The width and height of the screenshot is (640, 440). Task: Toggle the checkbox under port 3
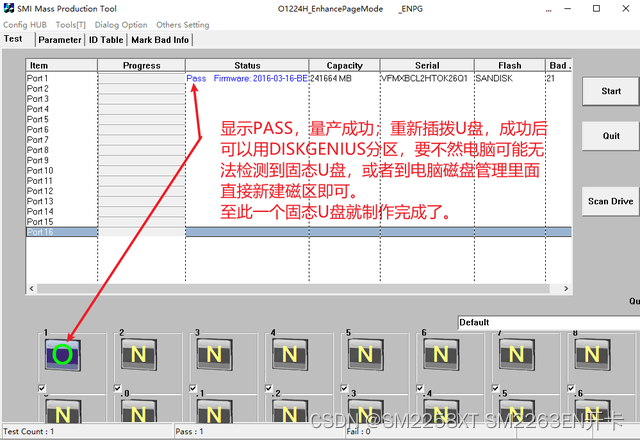(x=193, y=388)
